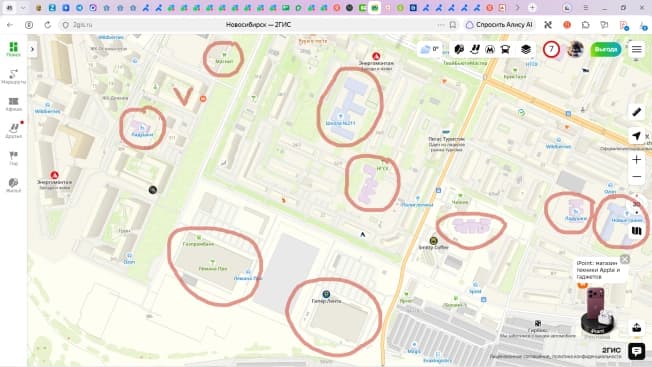The image size is (652, 367).
Task: Select the ruler measurement tool
Action: click(637, 112)
